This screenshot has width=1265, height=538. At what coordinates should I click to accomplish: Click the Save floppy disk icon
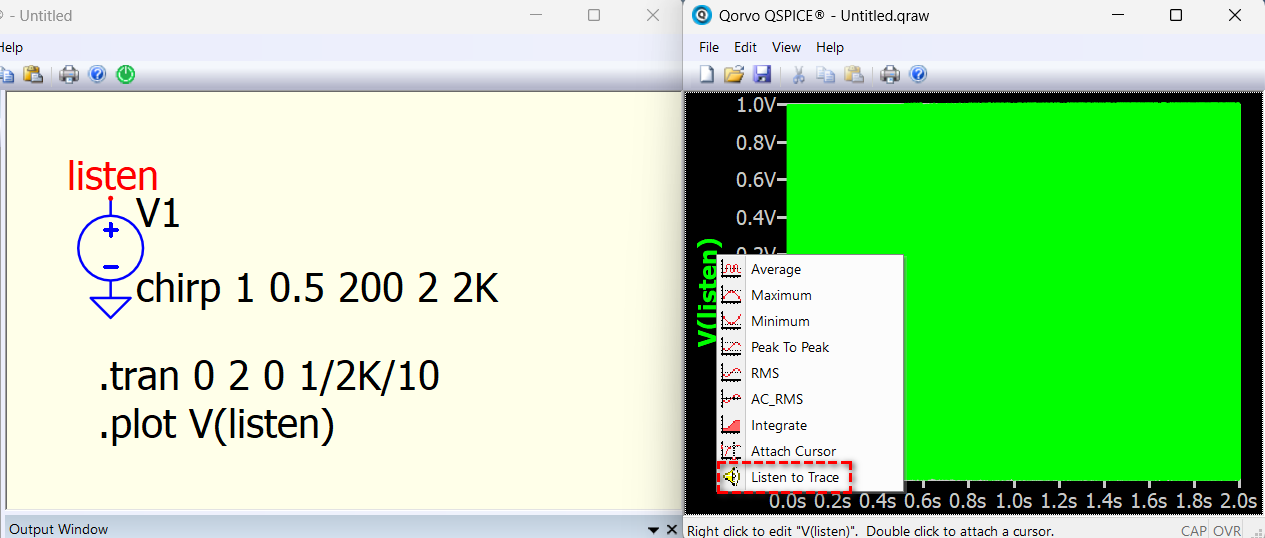pos(762,74)
